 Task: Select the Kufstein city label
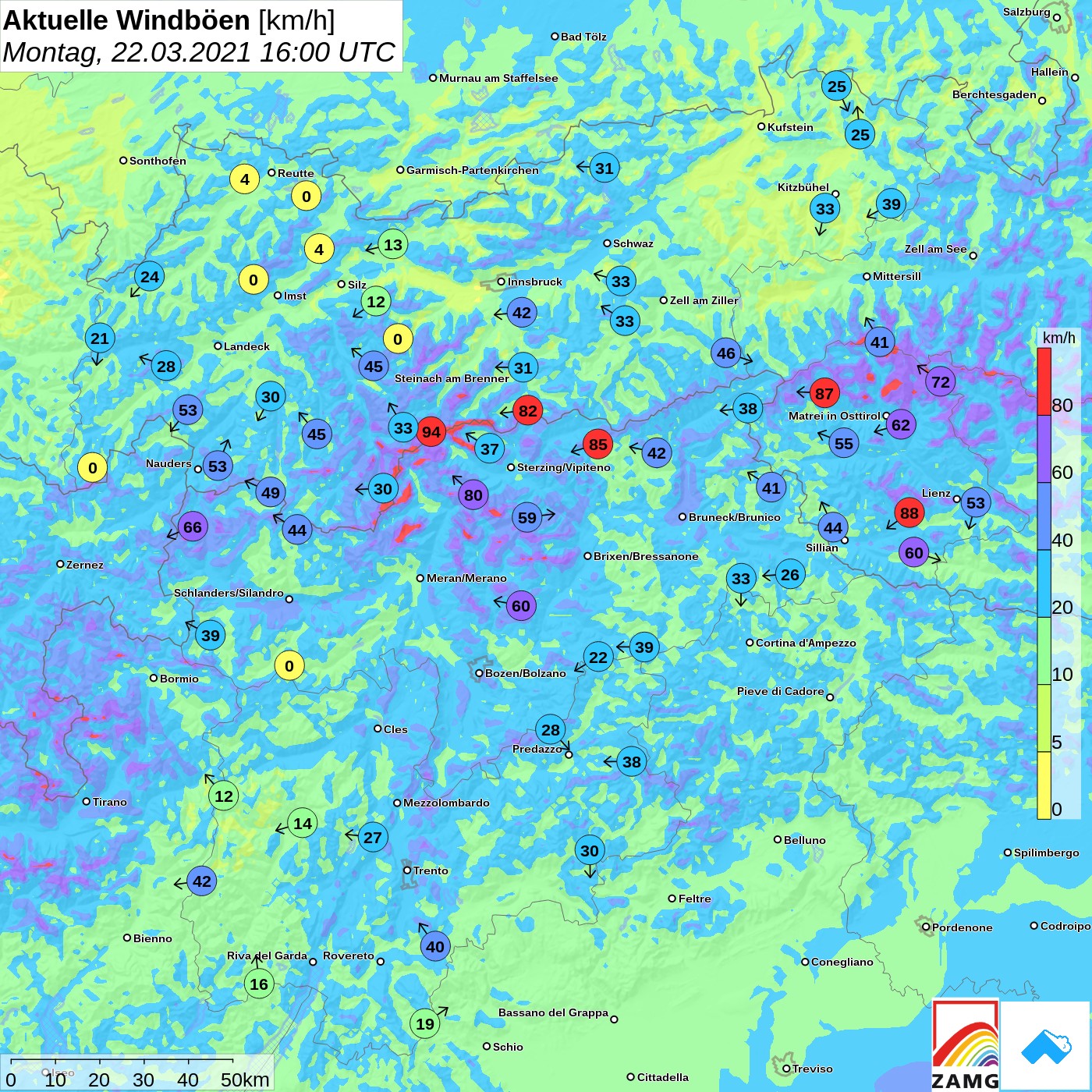click(x=790, y=127)
